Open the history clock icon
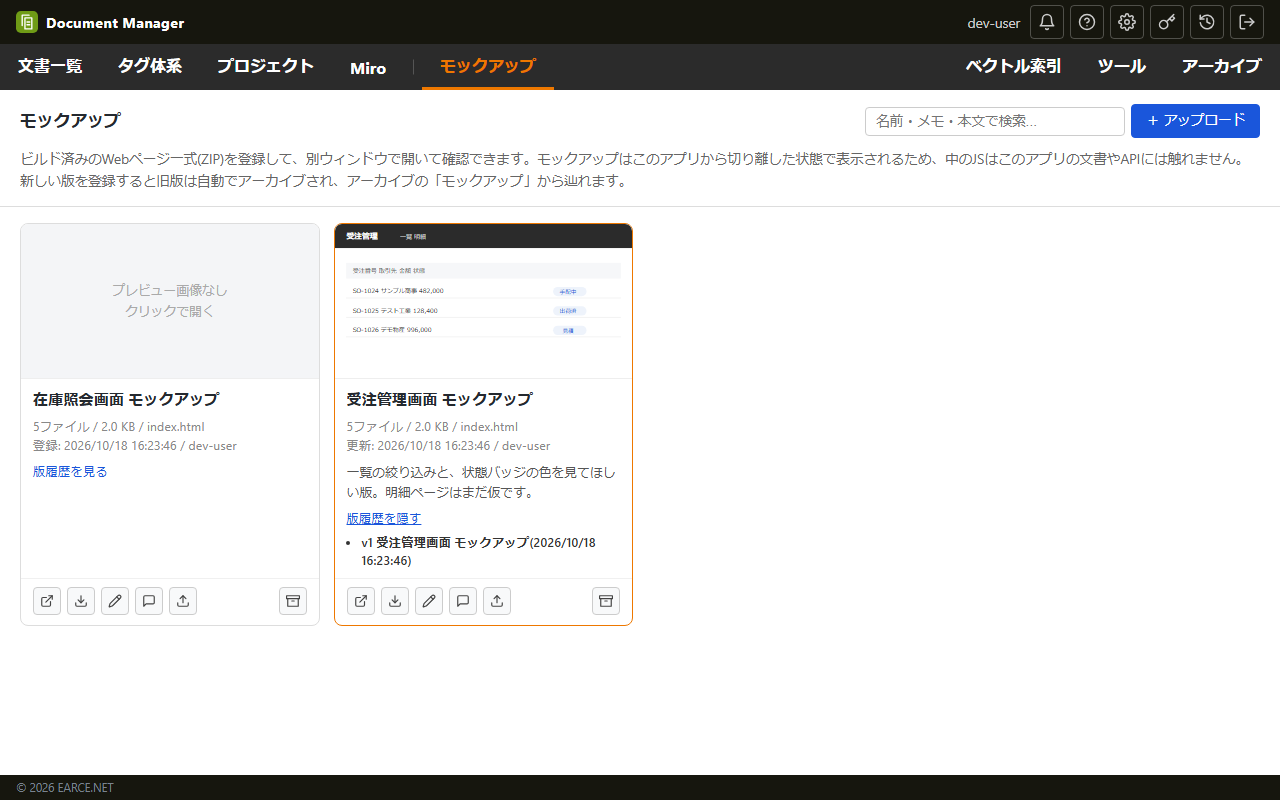 coord(1207,22)
